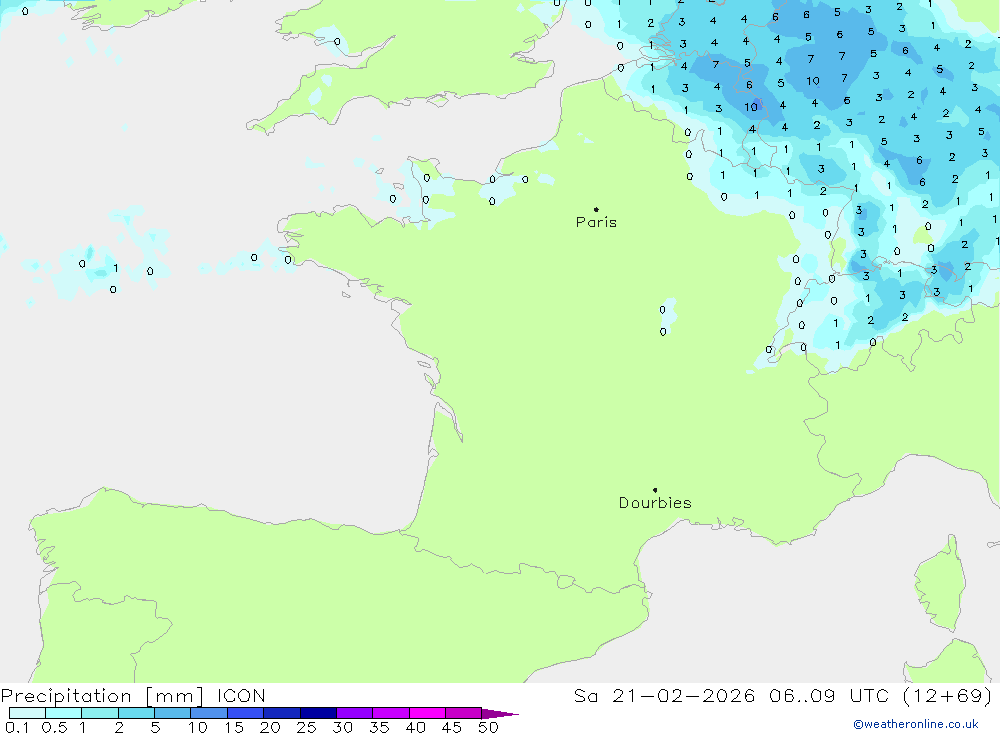Pick the purple legend swatch between 30 and 35
The width and height of the screenshot is (1000, 733).
tap(354, 713)
